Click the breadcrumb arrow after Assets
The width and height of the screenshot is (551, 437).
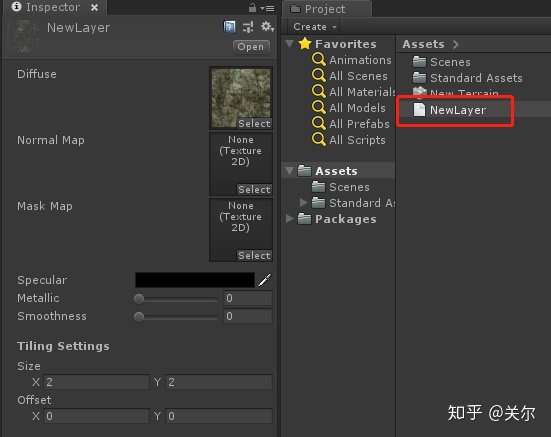coord(456,44)
